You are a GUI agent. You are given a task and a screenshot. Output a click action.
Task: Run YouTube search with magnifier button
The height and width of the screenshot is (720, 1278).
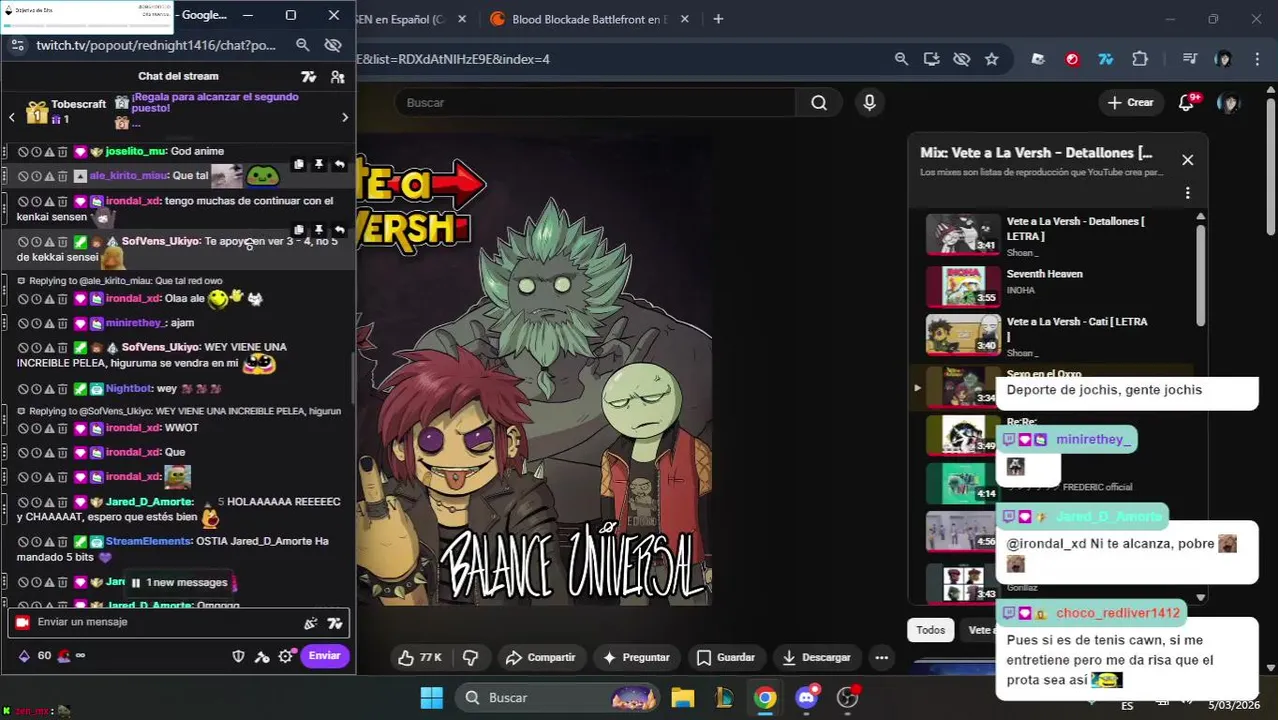pyautogui.click(x=819, y=103)
